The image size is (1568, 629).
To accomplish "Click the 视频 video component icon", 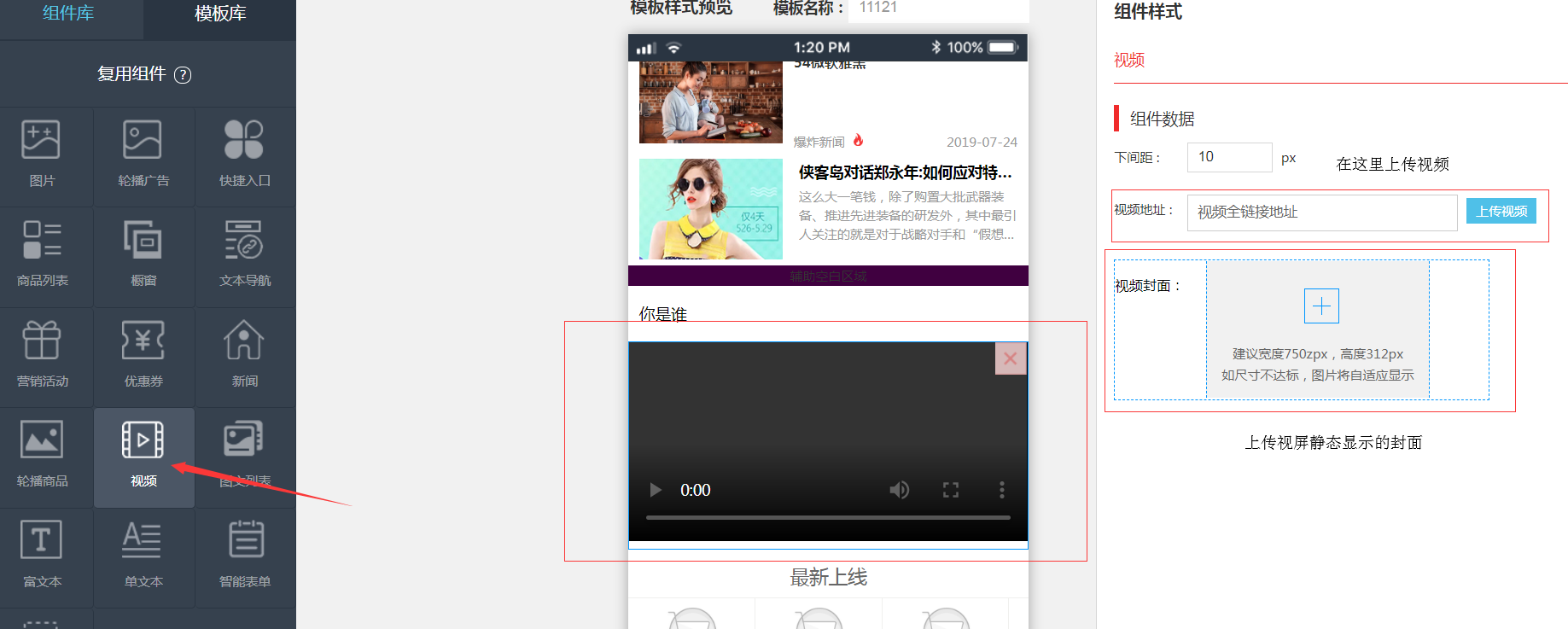I will pos(143,441).
